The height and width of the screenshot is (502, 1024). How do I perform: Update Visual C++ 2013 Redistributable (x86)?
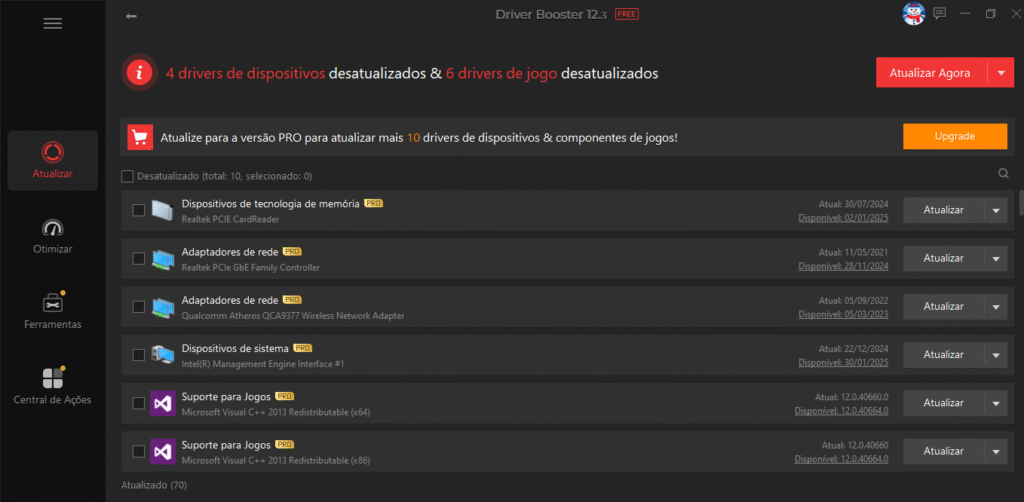pyautogui.click(x=943, y=451)
